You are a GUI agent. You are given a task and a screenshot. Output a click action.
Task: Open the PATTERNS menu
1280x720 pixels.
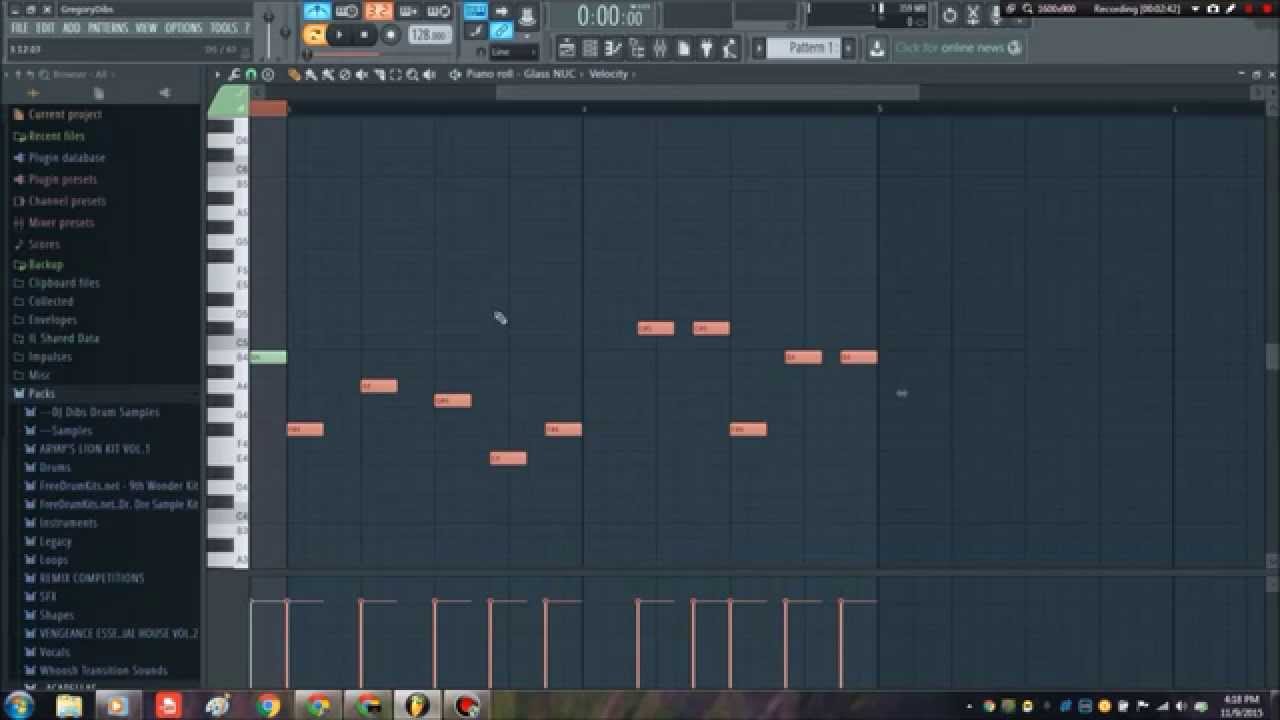click(108, 28)
